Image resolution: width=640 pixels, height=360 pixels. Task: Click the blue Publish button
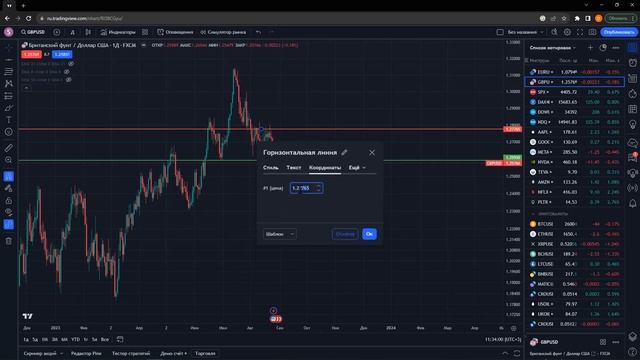(619, 32)
